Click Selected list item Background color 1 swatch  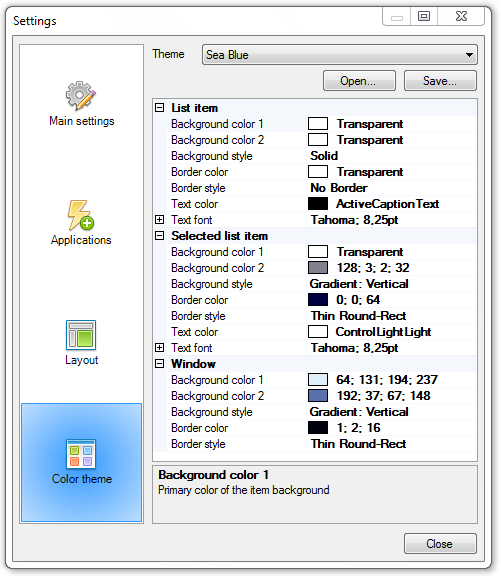tap(318, 252)
